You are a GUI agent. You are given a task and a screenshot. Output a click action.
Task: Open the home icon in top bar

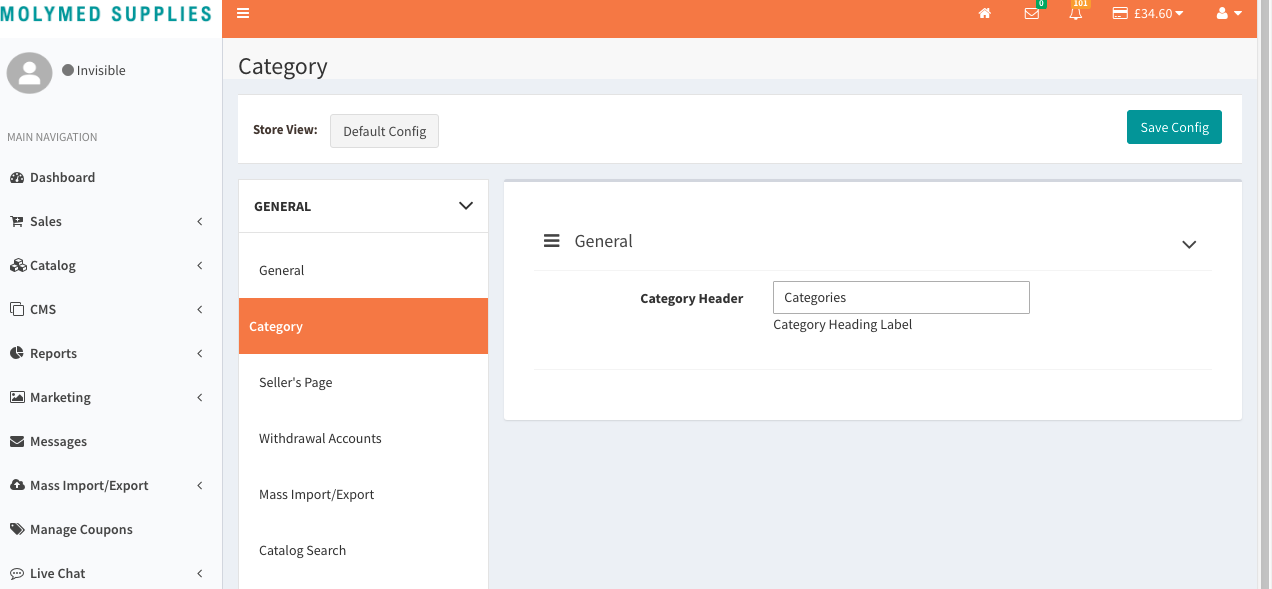point(985,14)
